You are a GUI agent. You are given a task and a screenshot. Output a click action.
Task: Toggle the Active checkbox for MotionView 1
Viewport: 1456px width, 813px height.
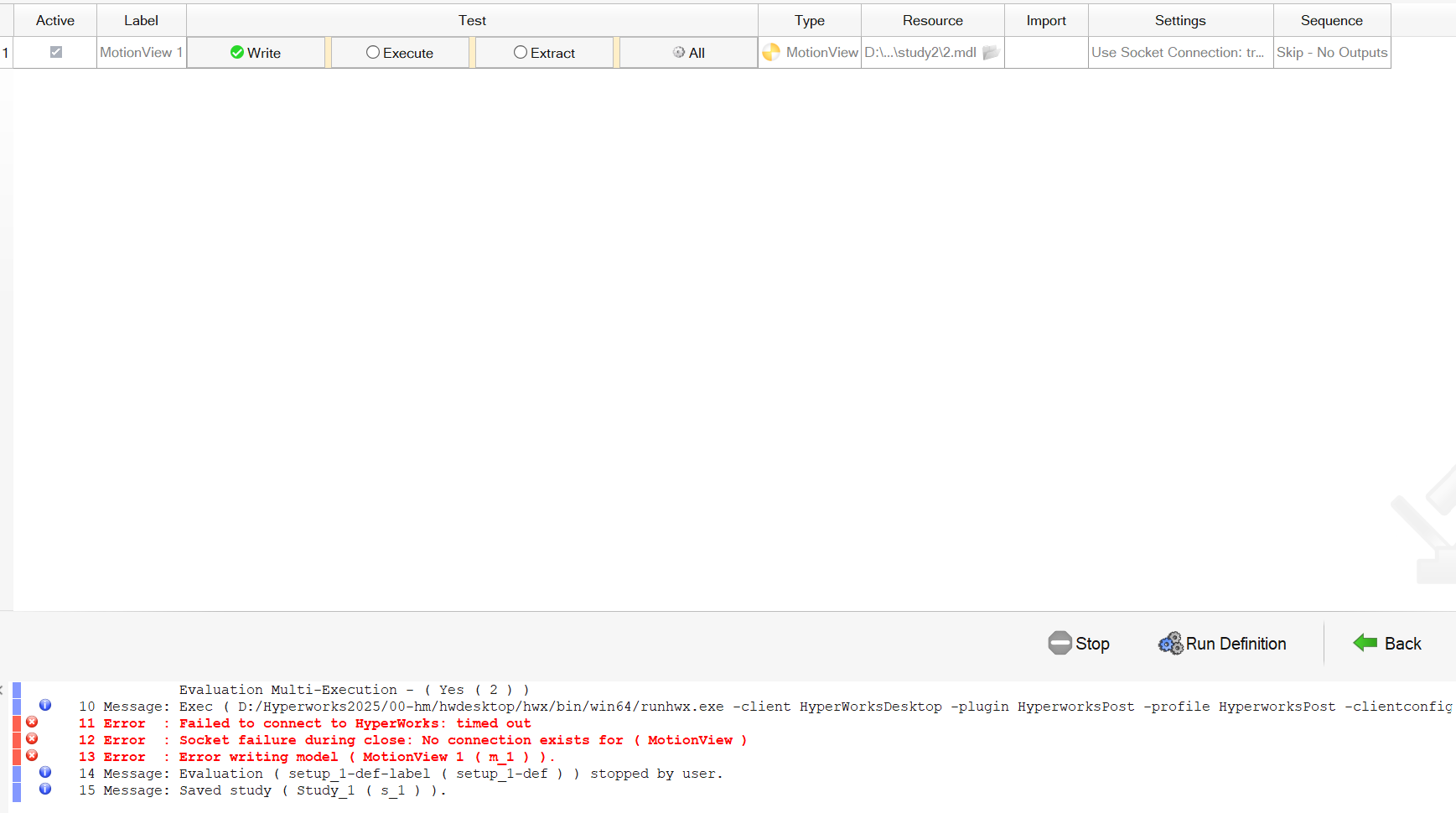[x=56, y=52]
